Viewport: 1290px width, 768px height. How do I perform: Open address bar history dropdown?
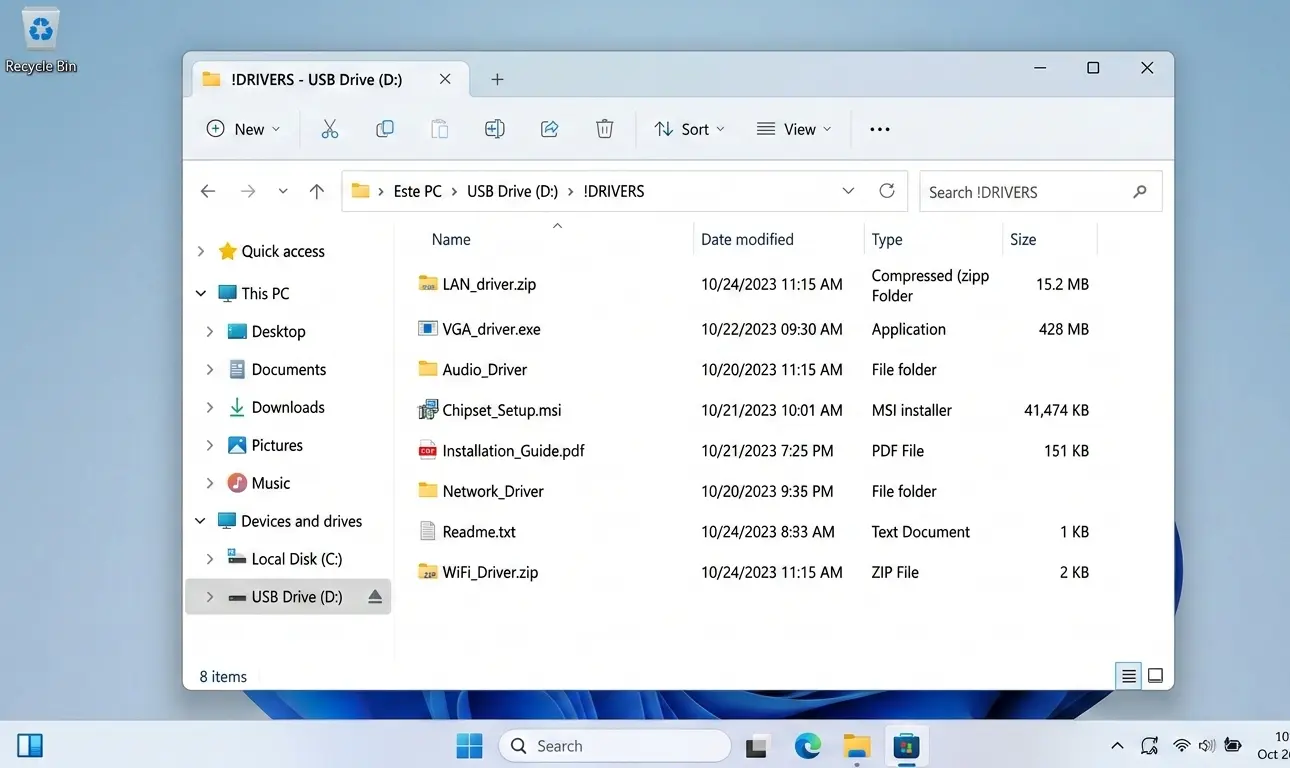pos(848,191)
